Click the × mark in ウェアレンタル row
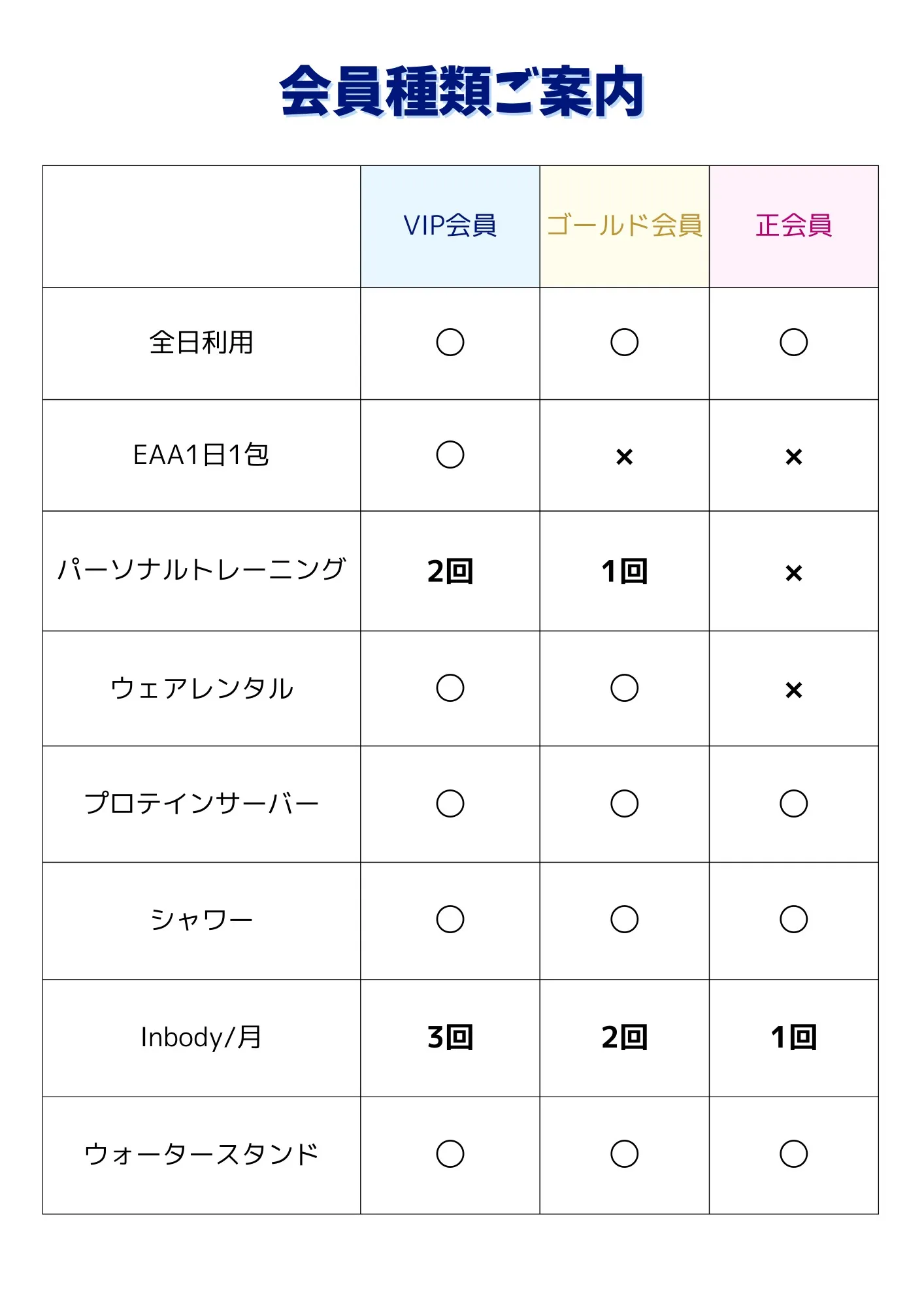Screen dimensions: 924x1307 [793, 689]
